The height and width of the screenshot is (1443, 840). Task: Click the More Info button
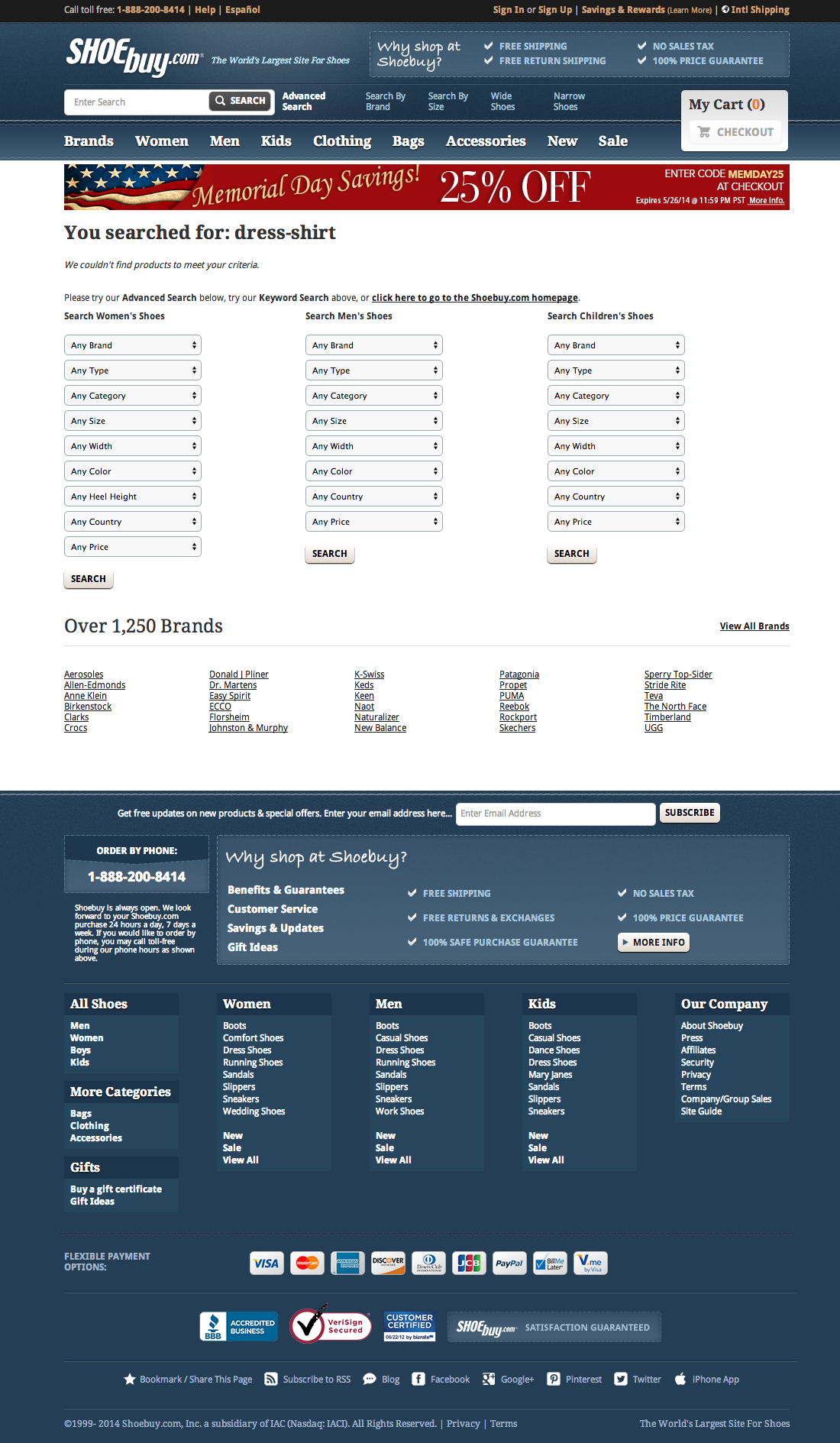[x=654, y=943]
